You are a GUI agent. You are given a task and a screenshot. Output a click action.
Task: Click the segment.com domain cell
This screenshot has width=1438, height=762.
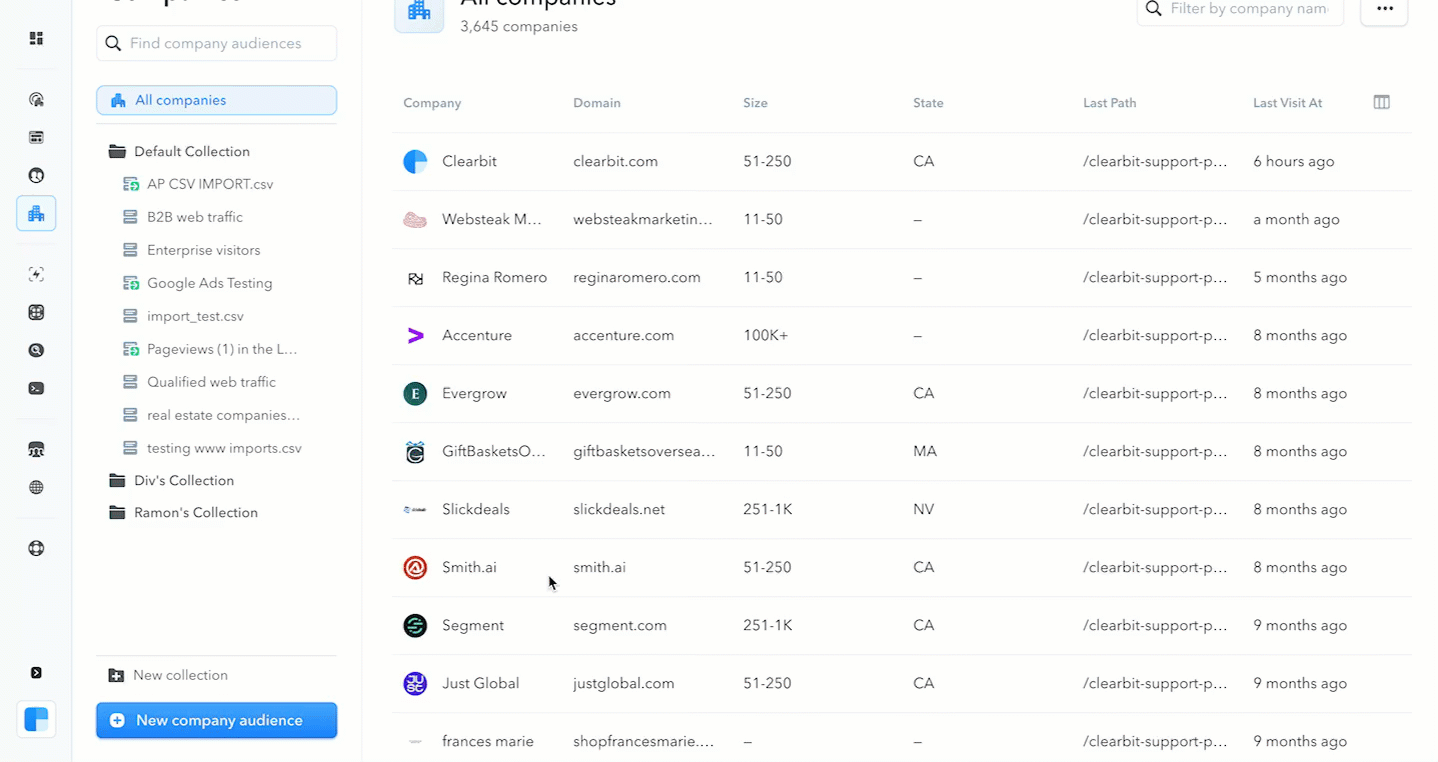[620, 625]
